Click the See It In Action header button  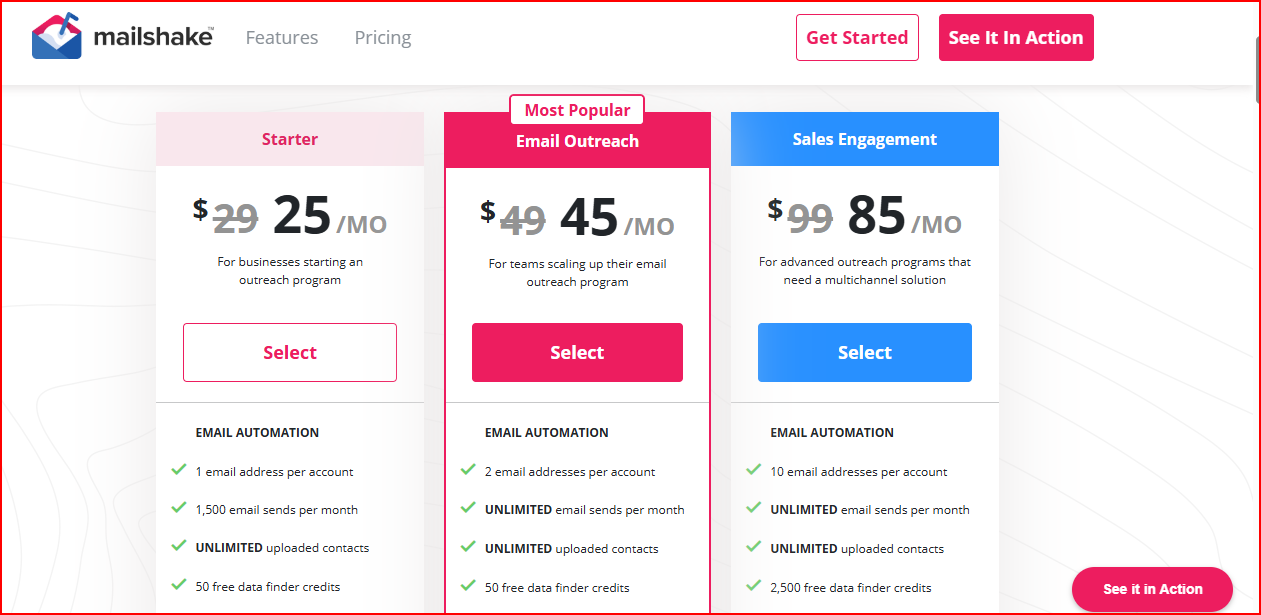click(x=1016, y=36)
